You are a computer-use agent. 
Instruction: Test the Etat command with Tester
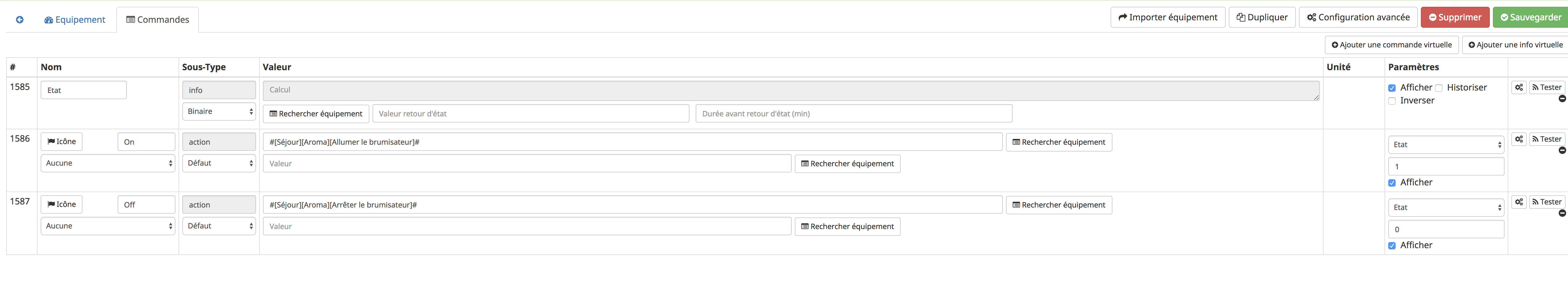click(1547, 87)
